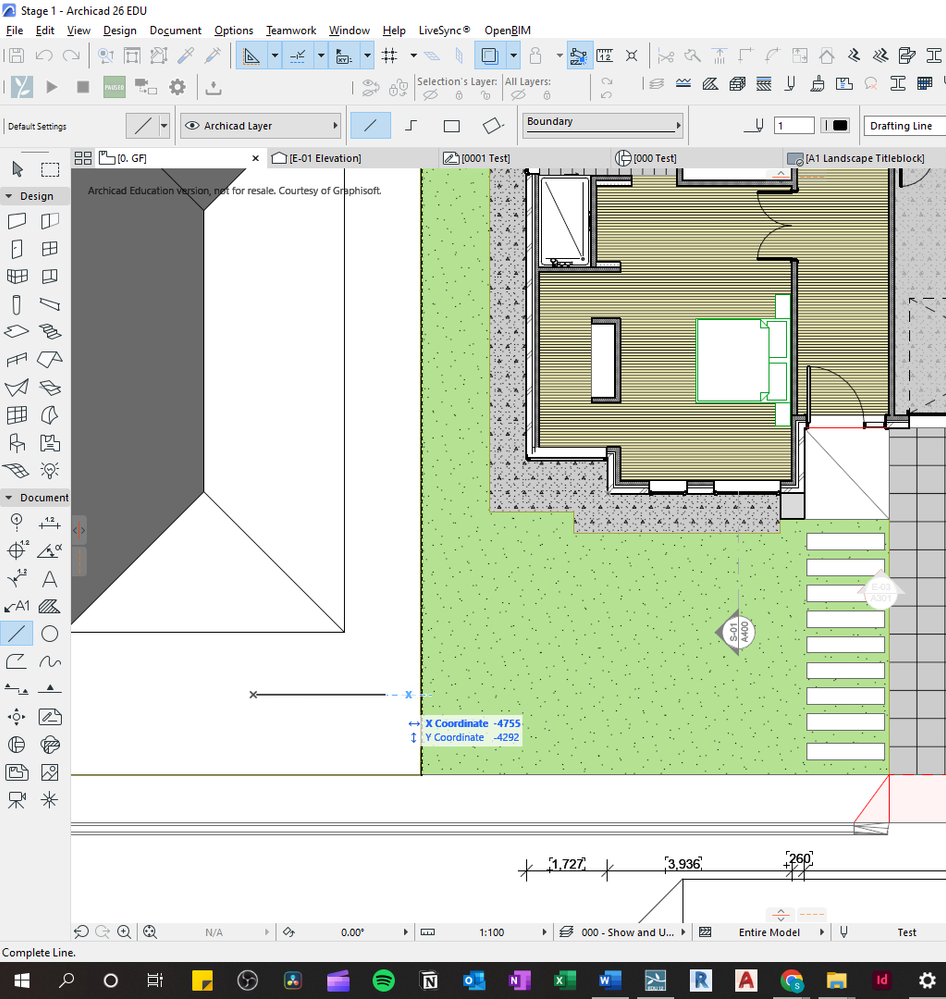The height and width of the screenshot is (999, 946).
Task: Toggle Archicad Layer visibility eye icon
Action: click(x=192, y=126)
